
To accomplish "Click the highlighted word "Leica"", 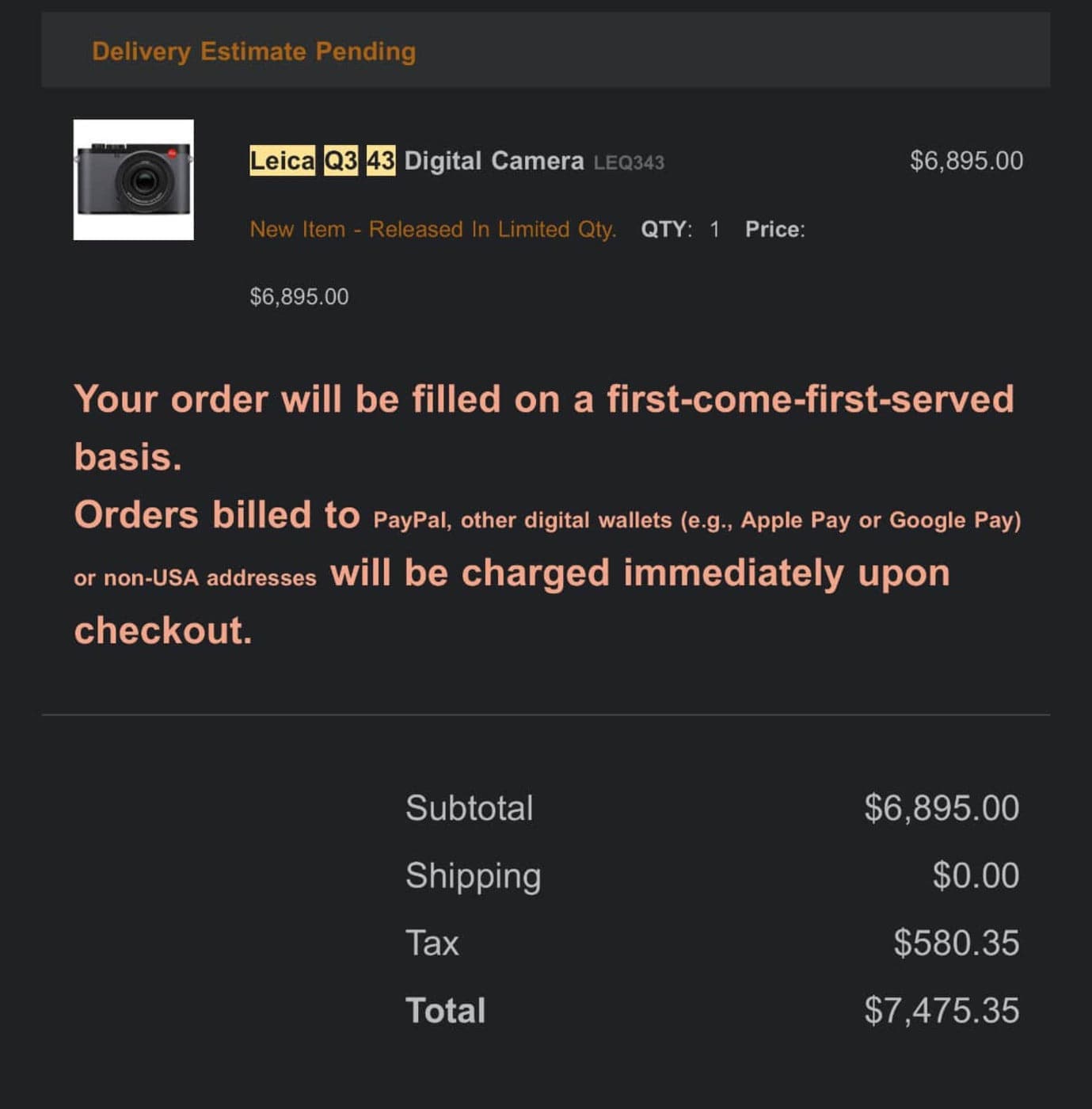I will point(282,161).
